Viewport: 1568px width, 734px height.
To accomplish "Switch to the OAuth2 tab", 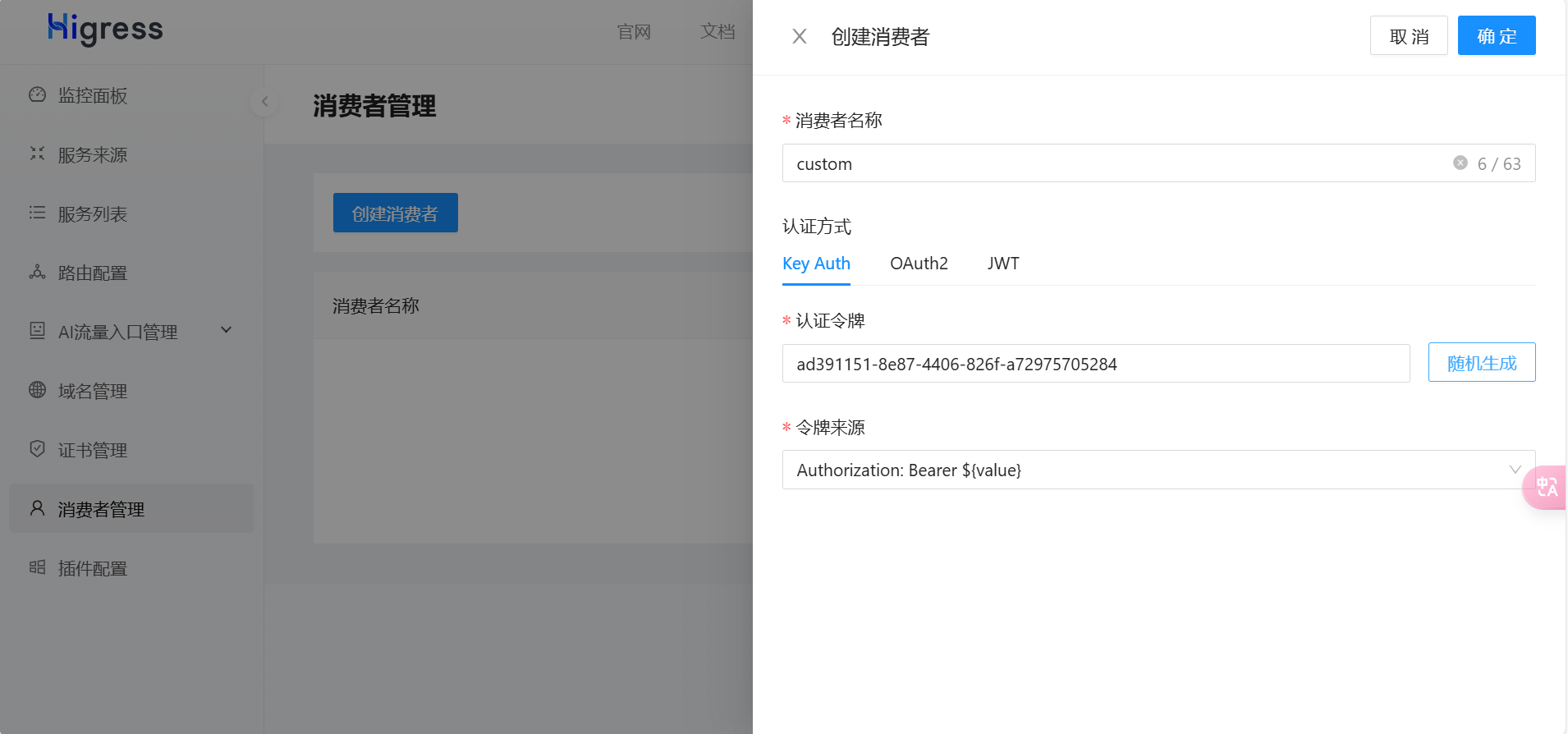I will coord(918,264).
